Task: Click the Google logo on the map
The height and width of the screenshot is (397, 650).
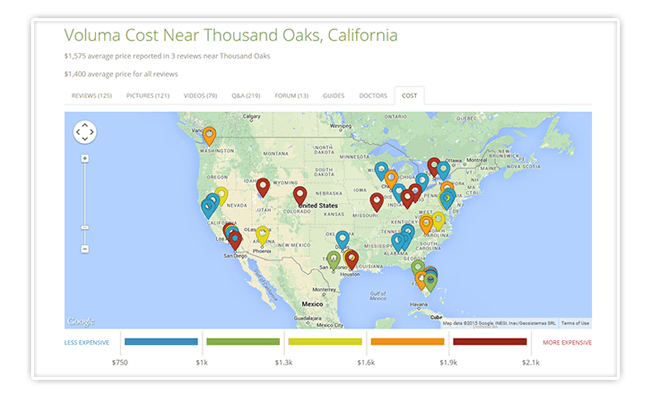Action: (x=81, y=322)
